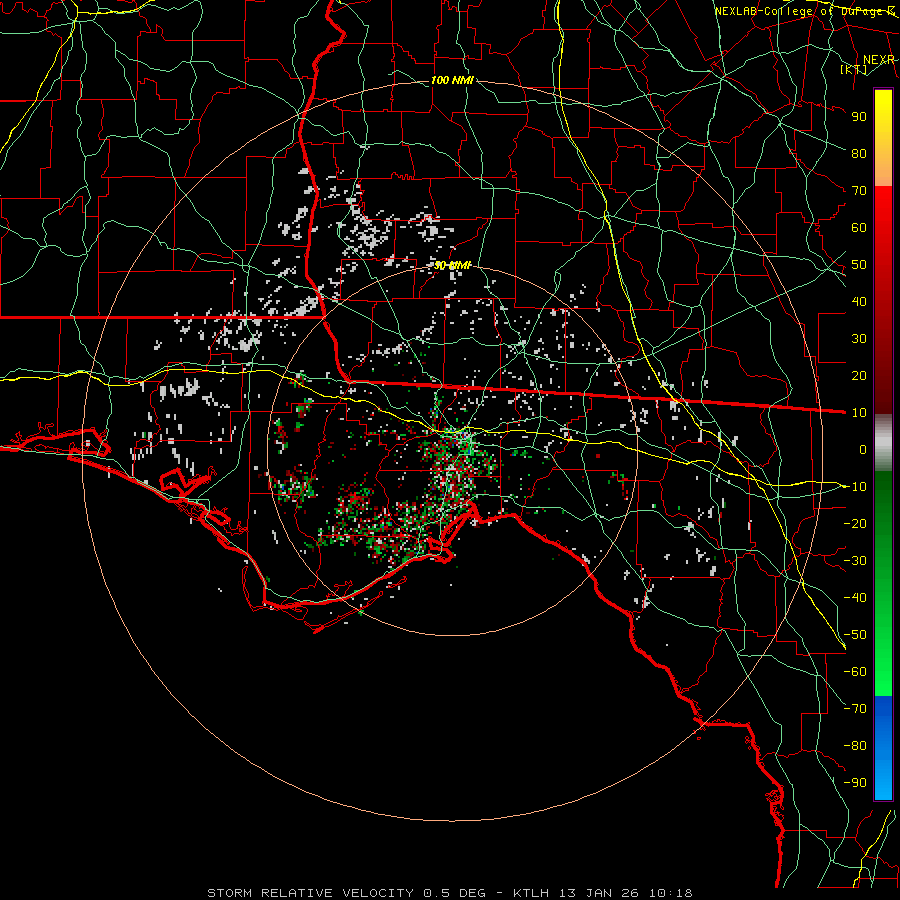Select the -10 value on velocity scale
This screenshot has height=900, width=900.
coord(855,487)
